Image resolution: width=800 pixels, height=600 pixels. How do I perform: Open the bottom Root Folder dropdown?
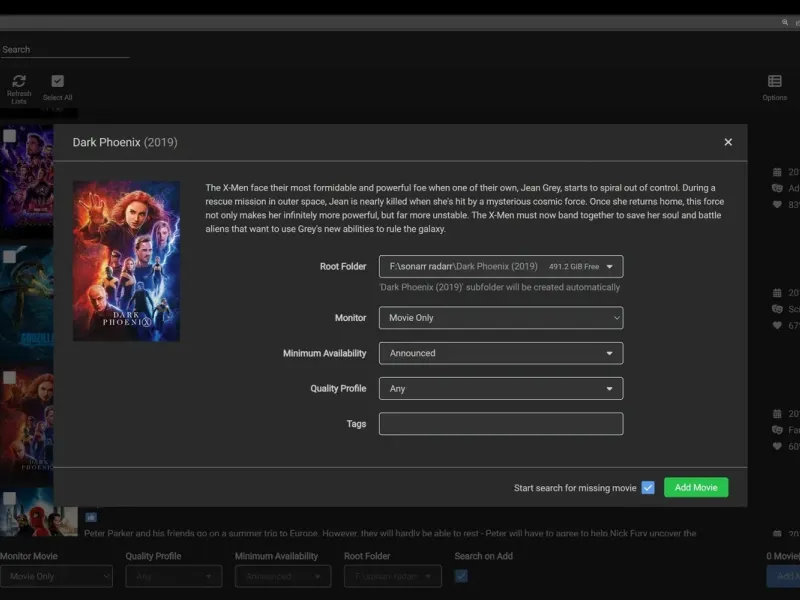[392, 576]
